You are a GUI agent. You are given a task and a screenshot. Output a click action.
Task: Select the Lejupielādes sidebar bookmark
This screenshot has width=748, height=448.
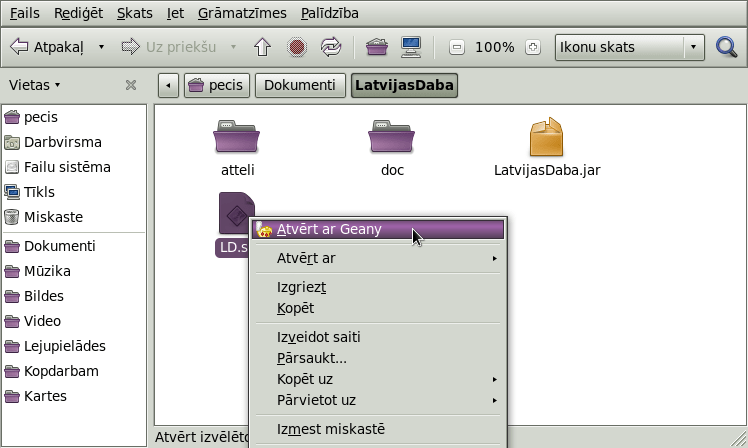pos(74,346)
